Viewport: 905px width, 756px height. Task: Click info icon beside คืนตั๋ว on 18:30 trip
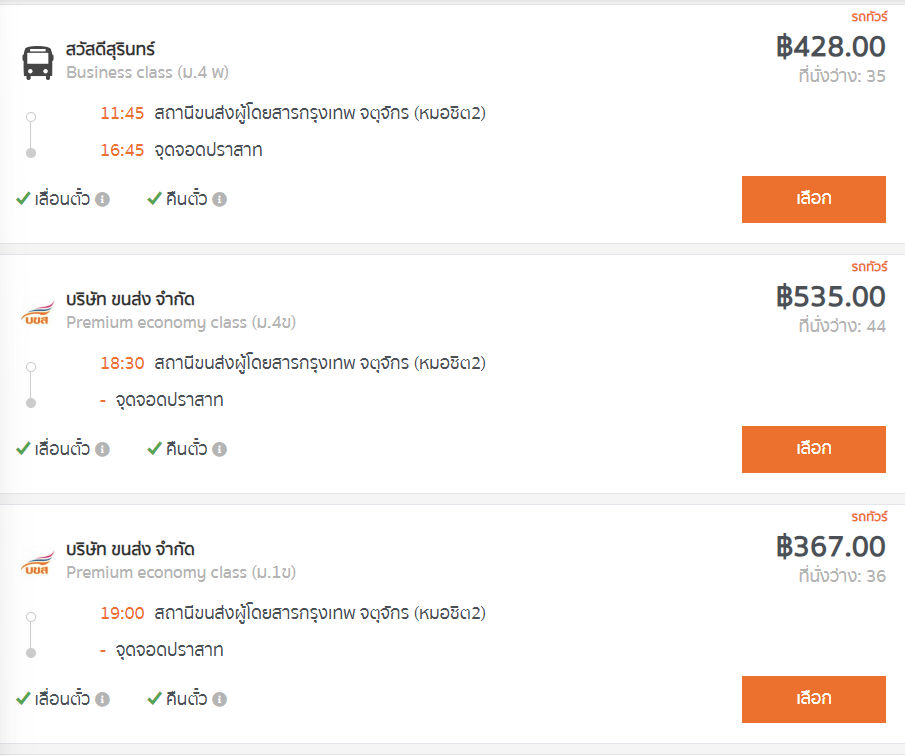click(220, 449)
